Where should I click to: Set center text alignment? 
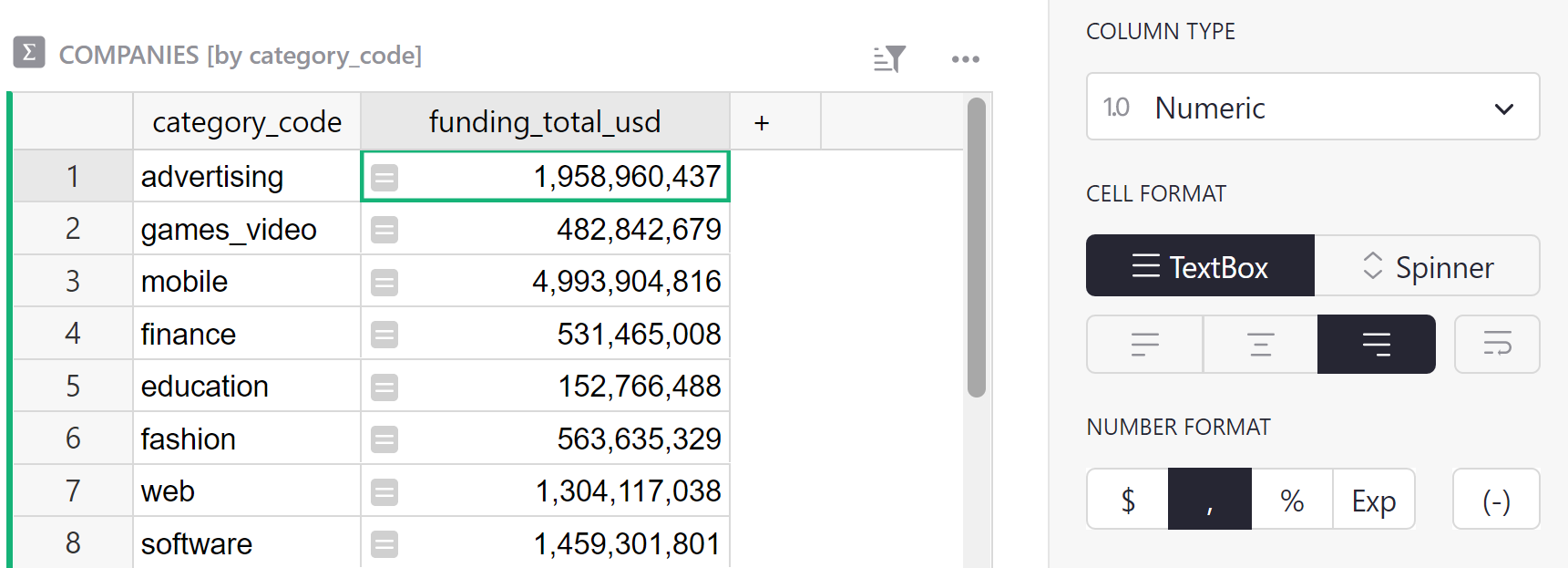[1260, 345]
